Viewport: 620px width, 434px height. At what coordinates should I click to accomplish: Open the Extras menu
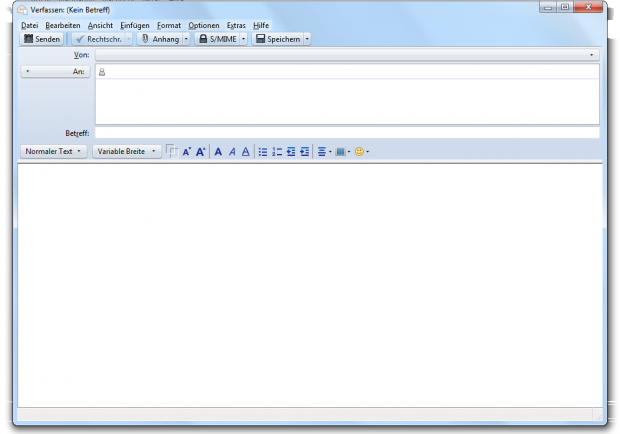tap(236, 25)
